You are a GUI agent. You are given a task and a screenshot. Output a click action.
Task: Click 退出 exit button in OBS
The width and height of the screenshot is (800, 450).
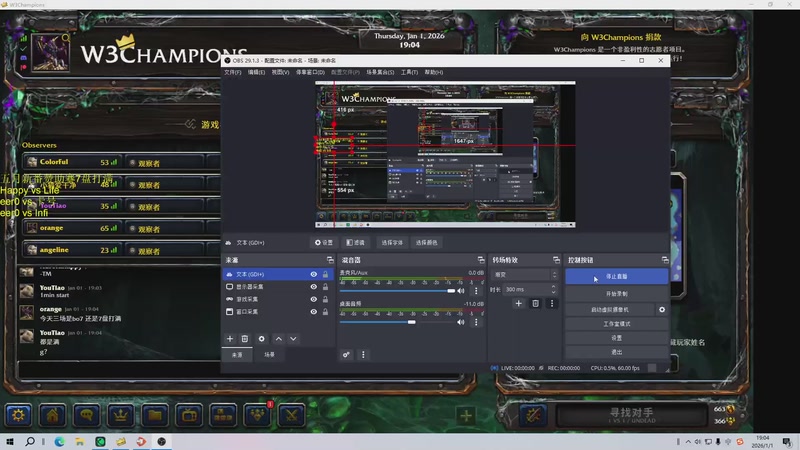pos(616,352)
